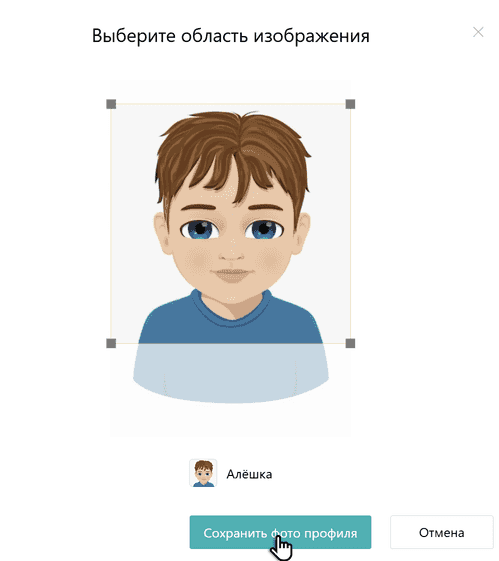Screen dimensions: 499x561
Task: Click the 'Отмена' button
Action: click(x=441, y=532)
